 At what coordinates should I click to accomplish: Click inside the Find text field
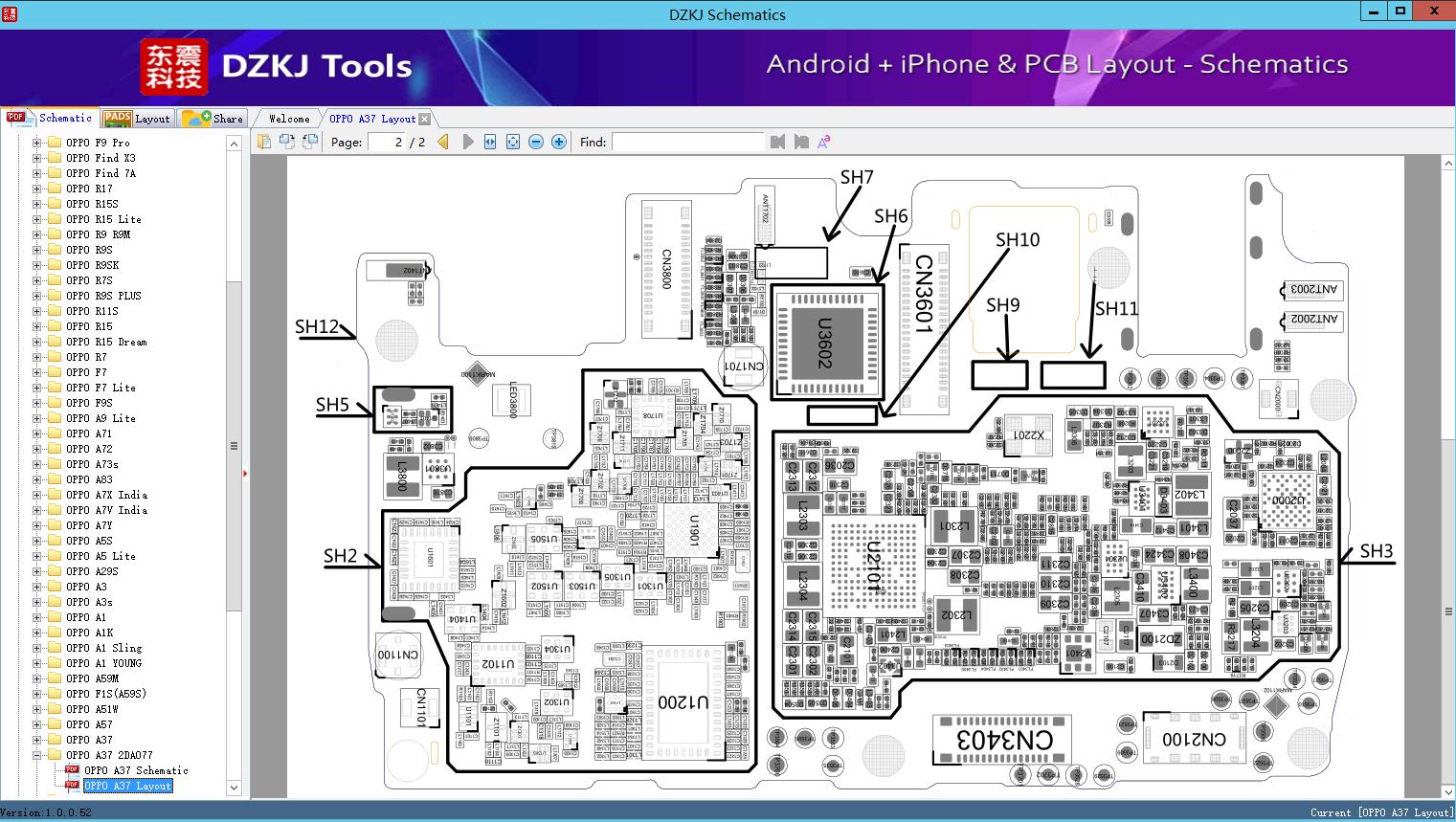[689, 142]
